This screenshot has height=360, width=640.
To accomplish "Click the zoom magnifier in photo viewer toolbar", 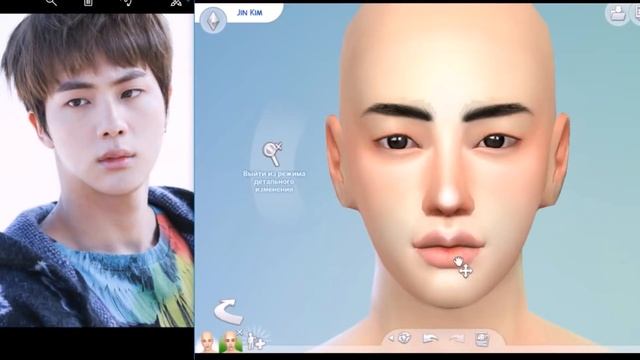I will (51, 3).
